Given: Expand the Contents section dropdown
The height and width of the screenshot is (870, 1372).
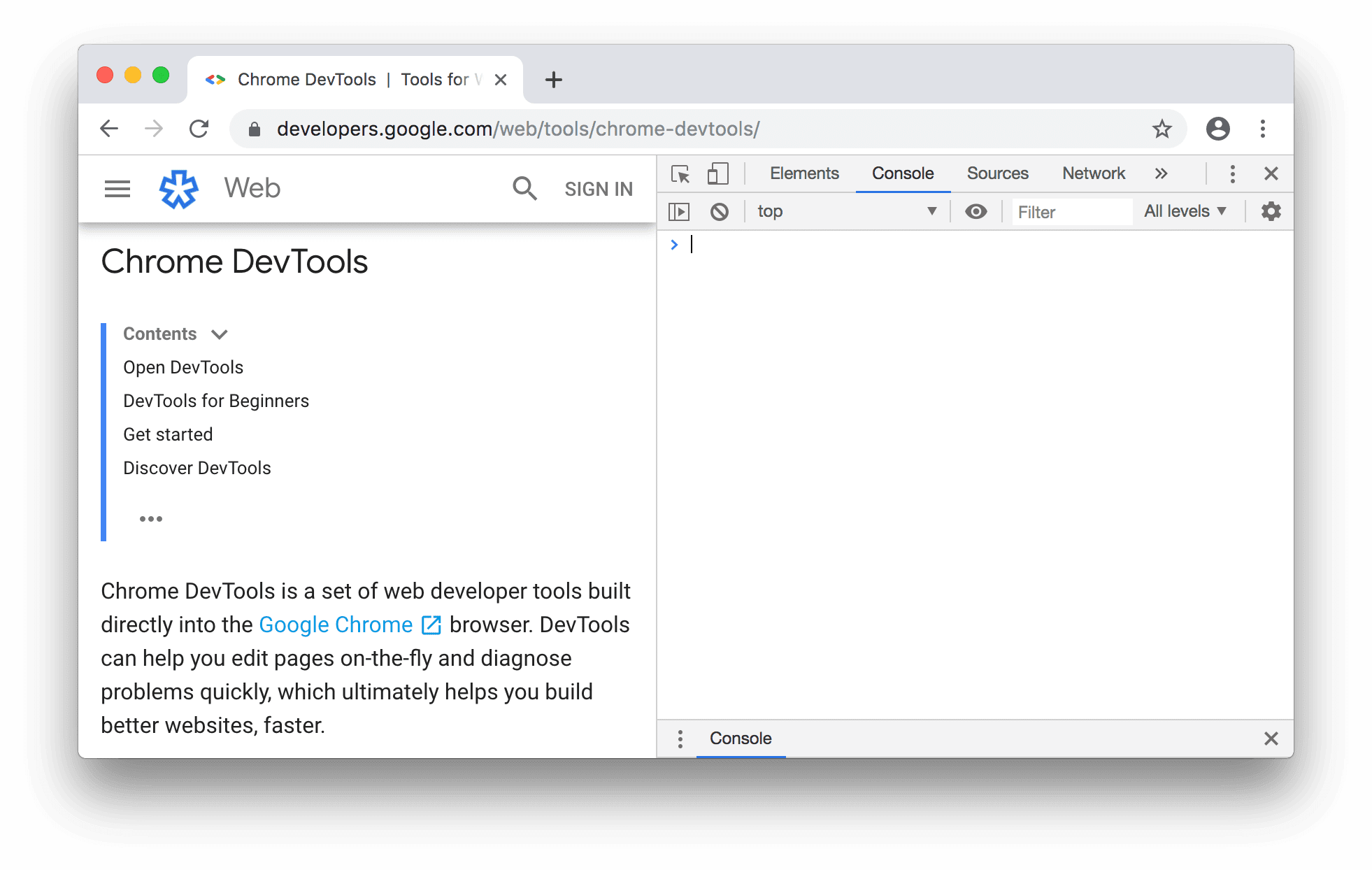Looking at the screenshot, I should 222,334.
